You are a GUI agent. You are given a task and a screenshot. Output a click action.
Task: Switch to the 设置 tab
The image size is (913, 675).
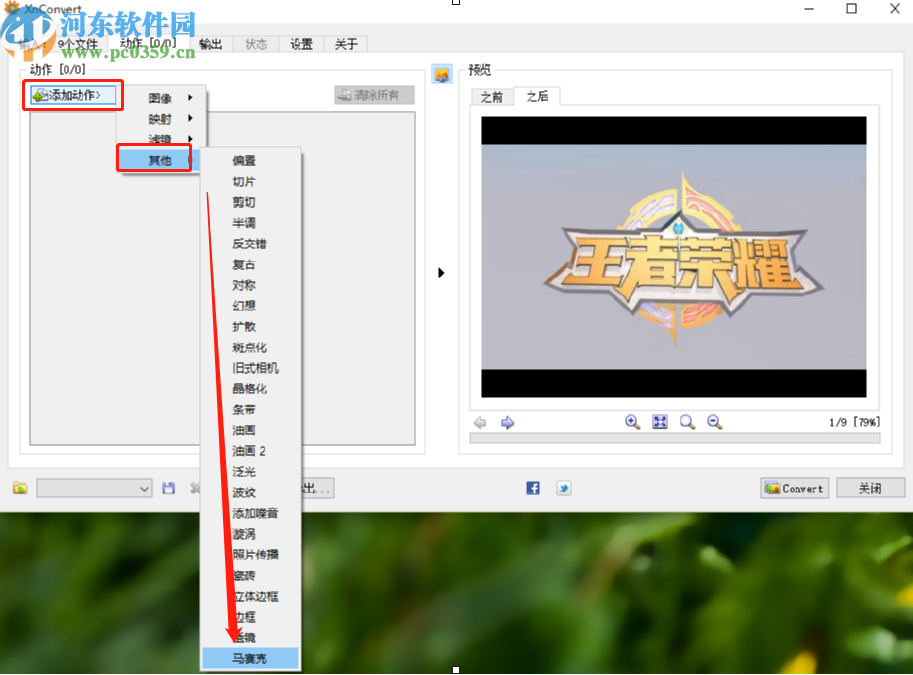coord(300,44)
